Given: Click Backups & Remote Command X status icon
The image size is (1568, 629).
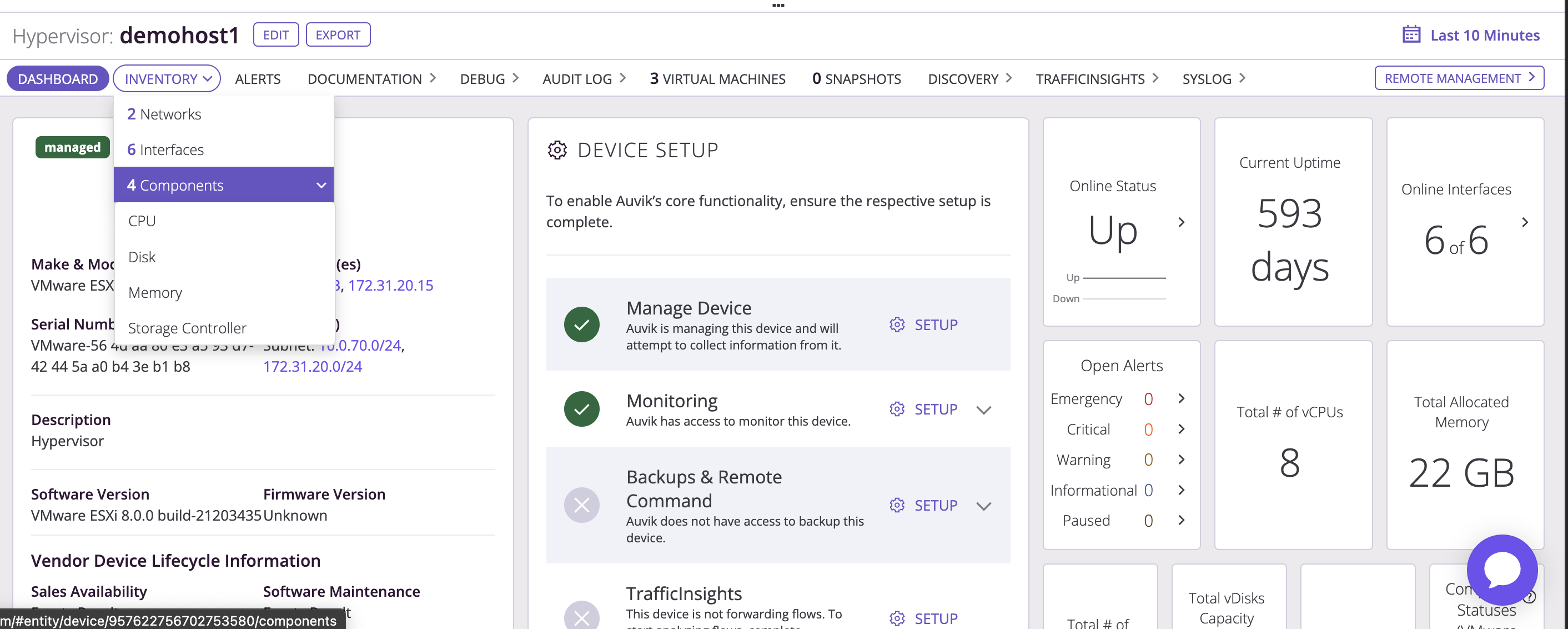Looking at the screenshot, I should tap(581, 505).
